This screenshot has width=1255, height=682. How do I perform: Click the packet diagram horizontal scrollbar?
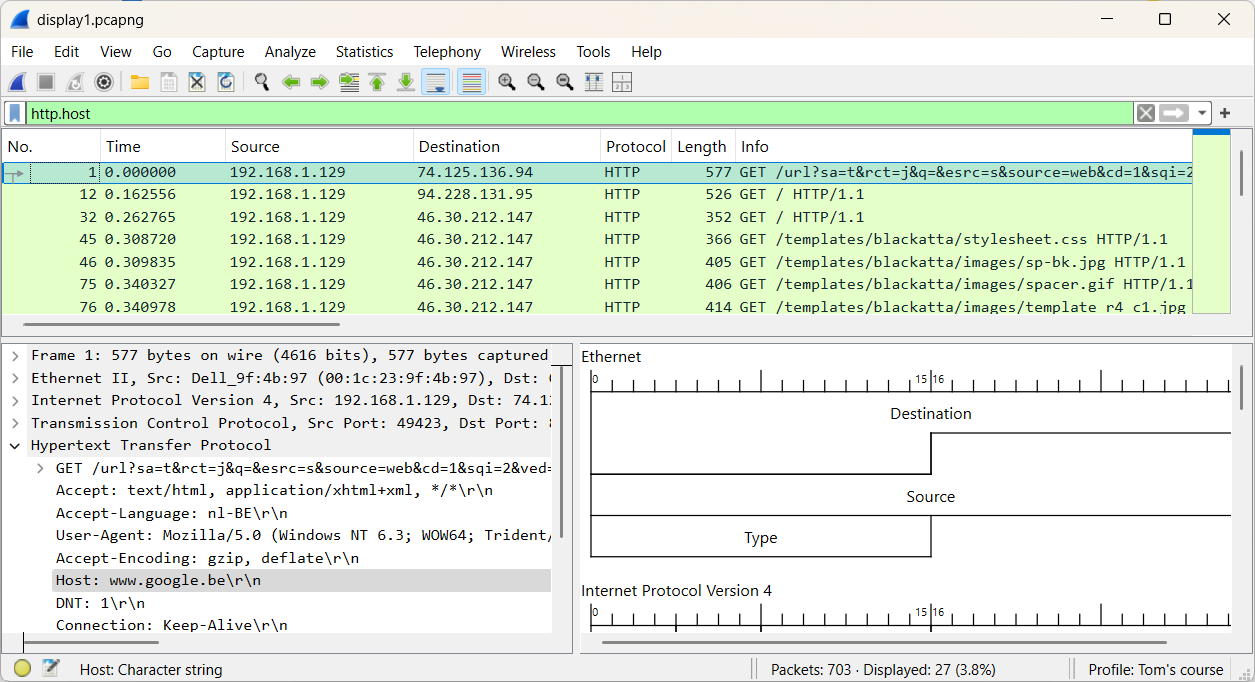click(885, 642)
